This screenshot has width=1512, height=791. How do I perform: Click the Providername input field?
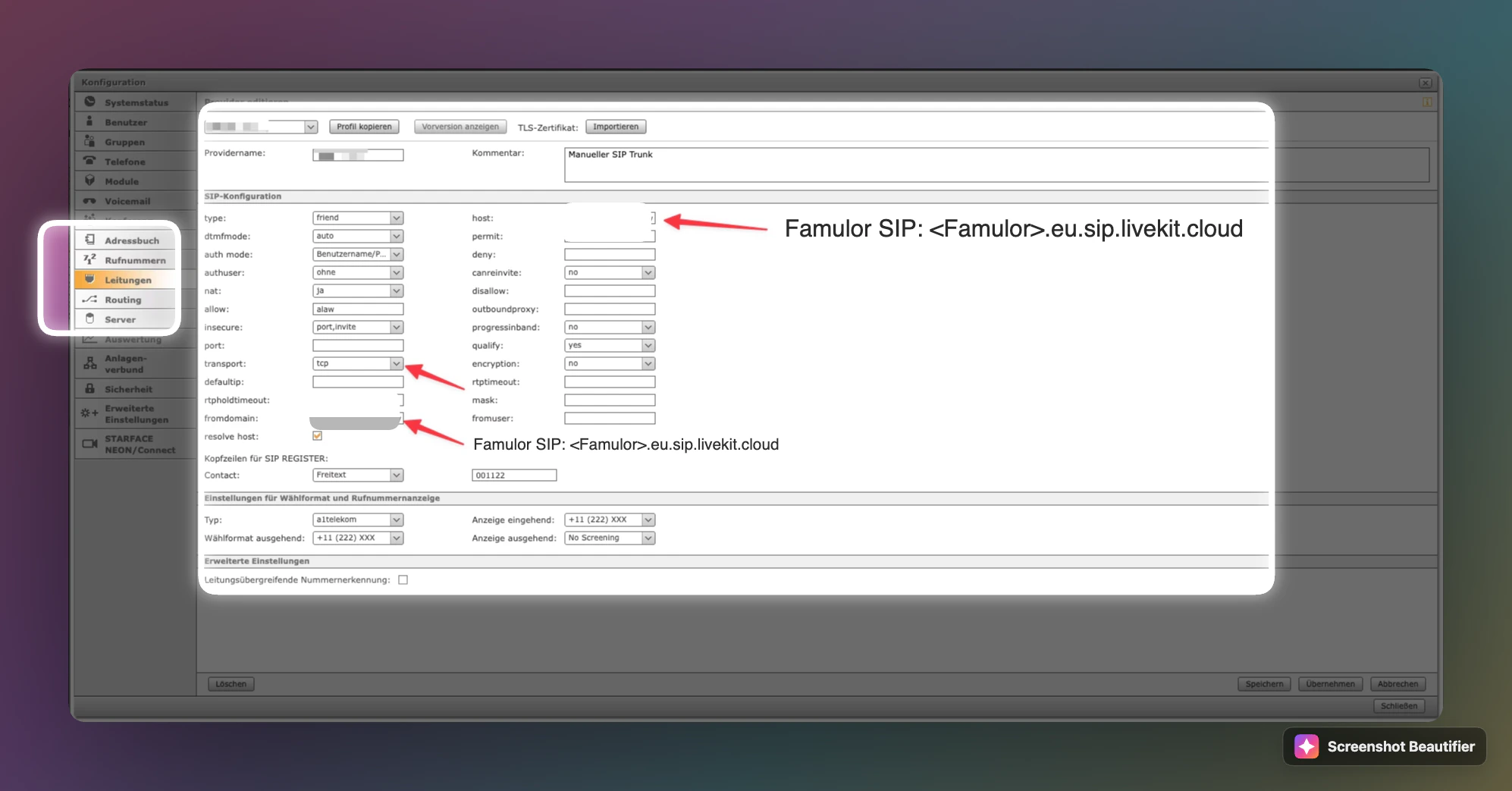point(358,155)
